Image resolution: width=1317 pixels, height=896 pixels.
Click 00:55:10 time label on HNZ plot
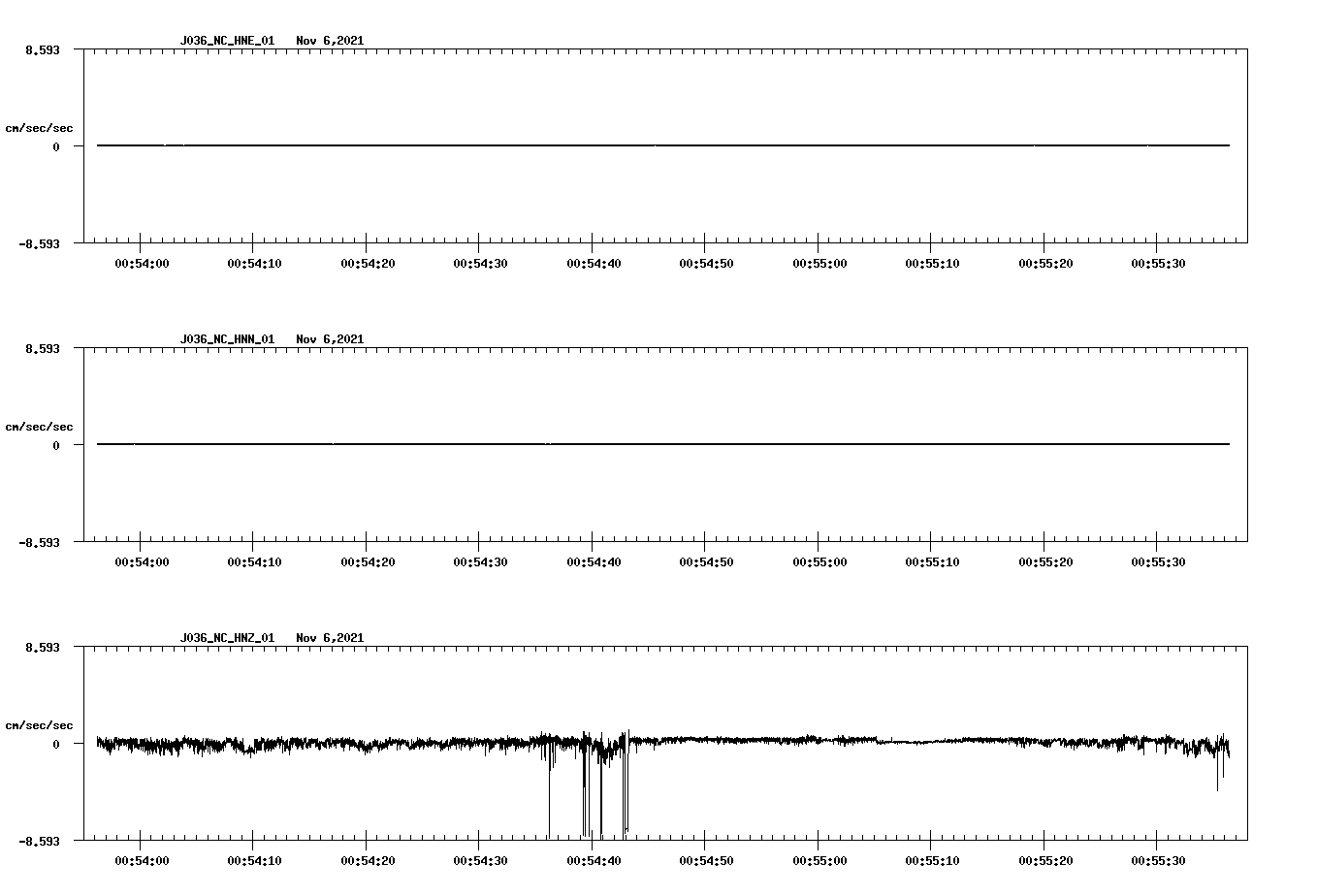click(x=932, y=861)
